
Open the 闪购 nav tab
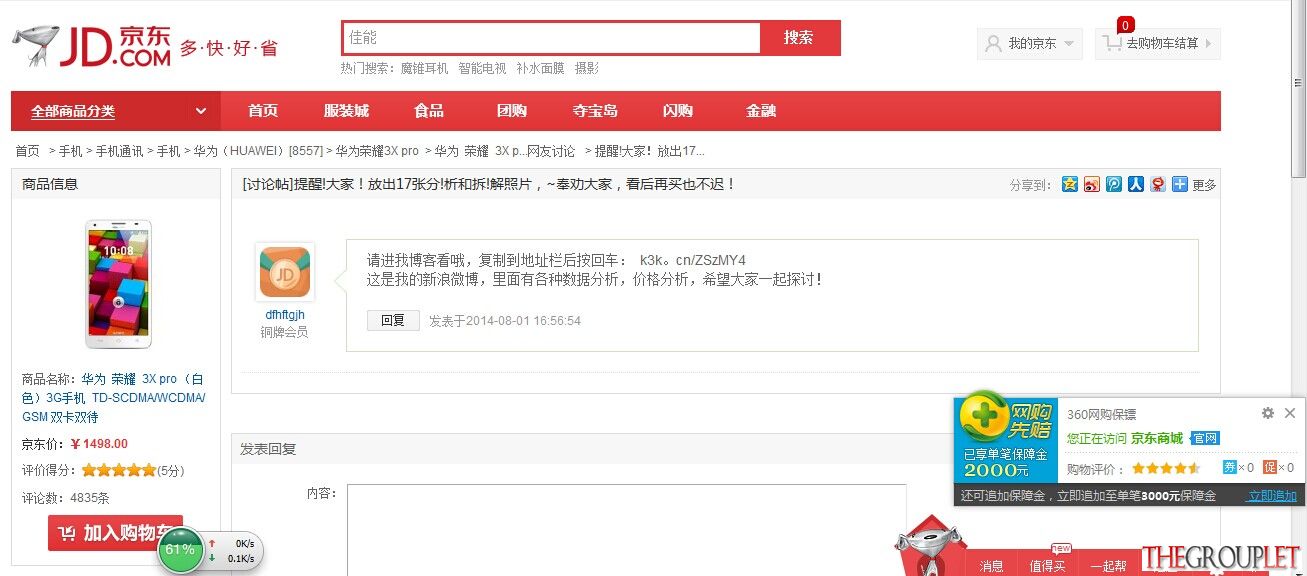678,111
